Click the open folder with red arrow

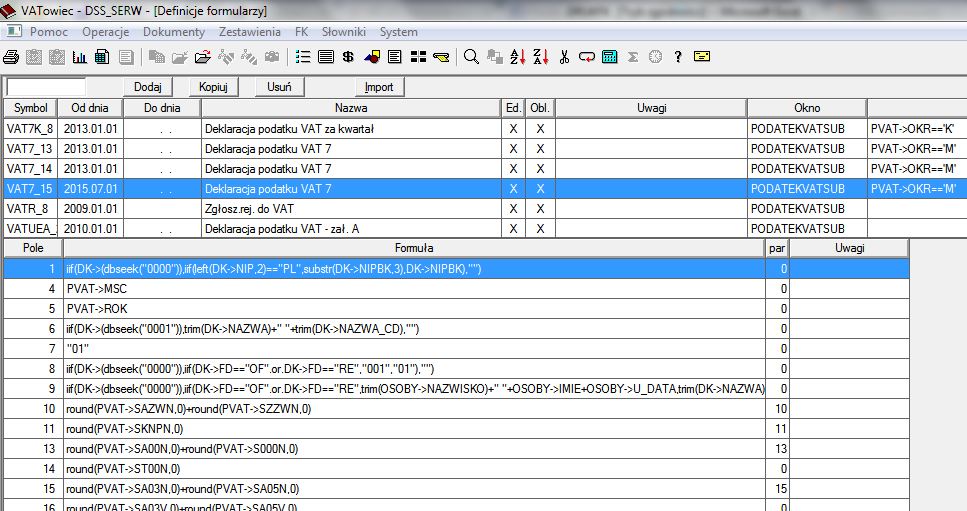(x=202, y=56)
